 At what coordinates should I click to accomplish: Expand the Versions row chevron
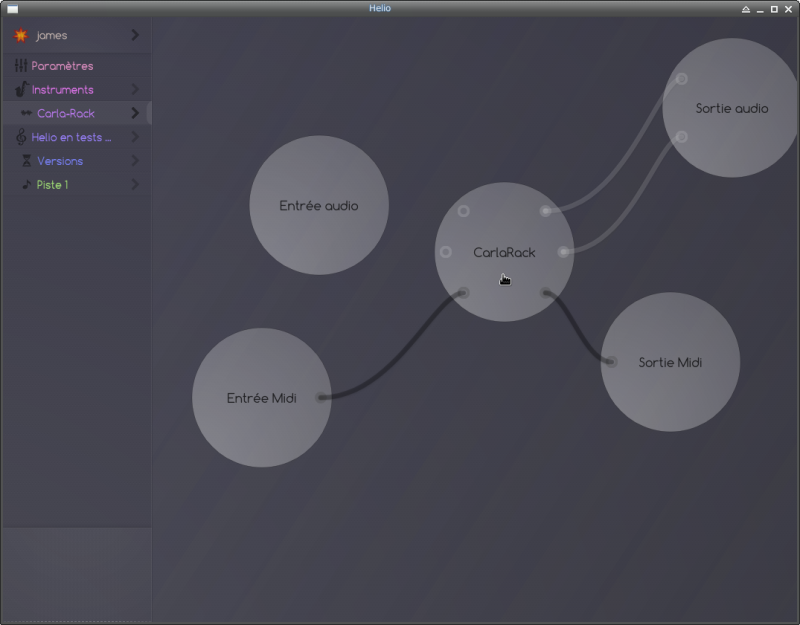[135, 161]
